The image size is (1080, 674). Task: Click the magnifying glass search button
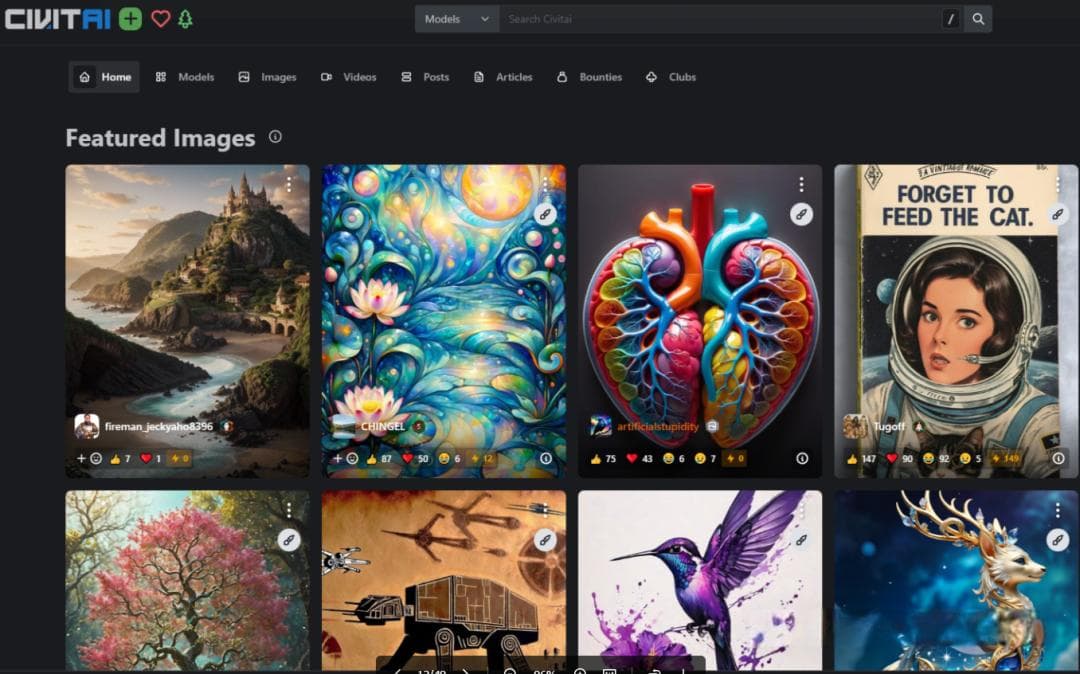coord(978,19)
